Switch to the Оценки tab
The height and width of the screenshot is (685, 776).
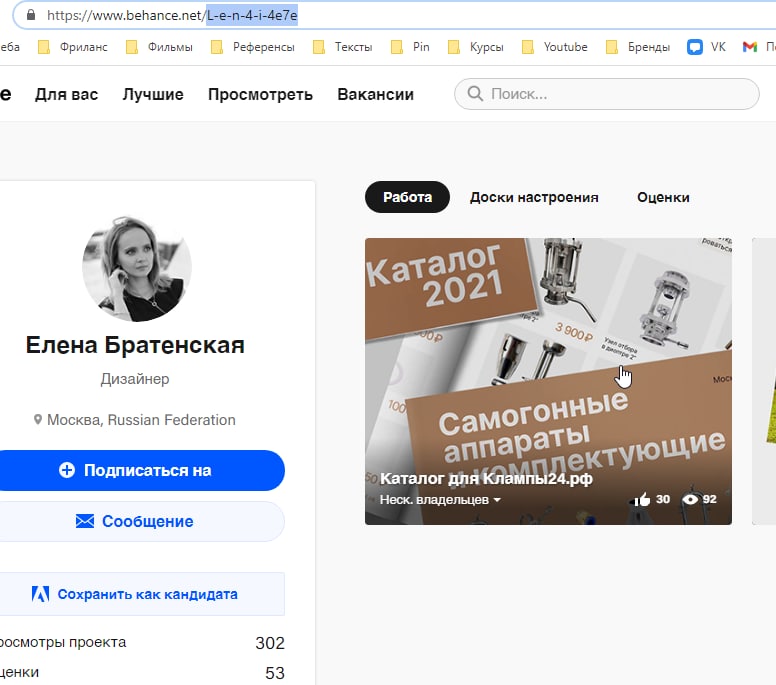(x=663, y=197)
